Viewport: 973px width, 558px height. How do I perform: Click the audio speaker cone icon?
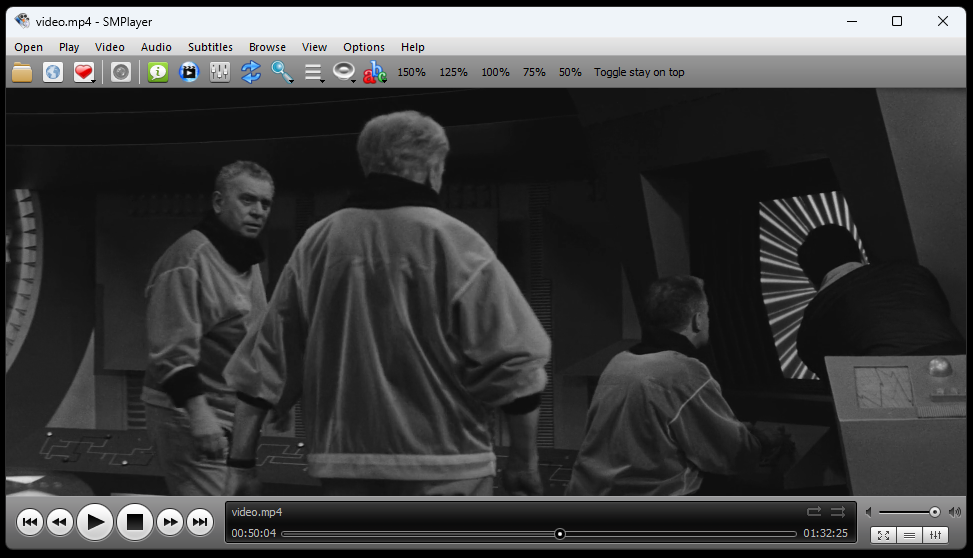point(343,72)
